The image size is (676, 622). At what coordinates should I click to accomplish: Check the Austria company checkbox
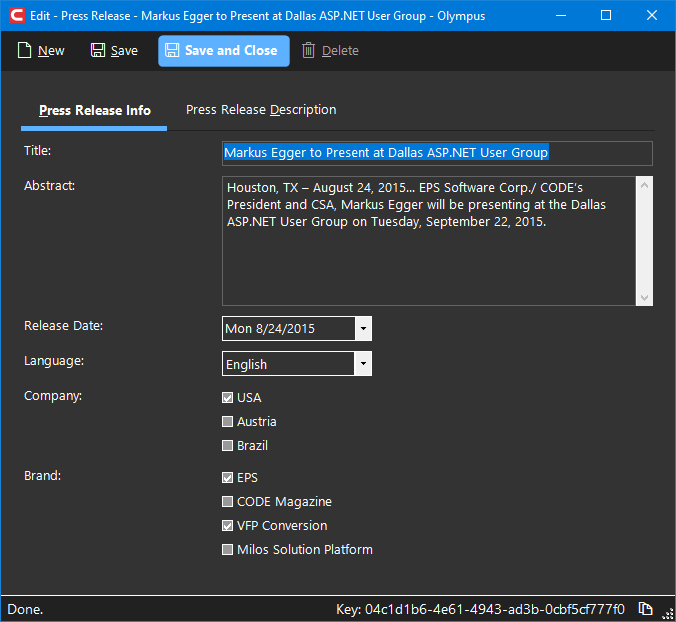pyautogui.click(x=227, y=422)
